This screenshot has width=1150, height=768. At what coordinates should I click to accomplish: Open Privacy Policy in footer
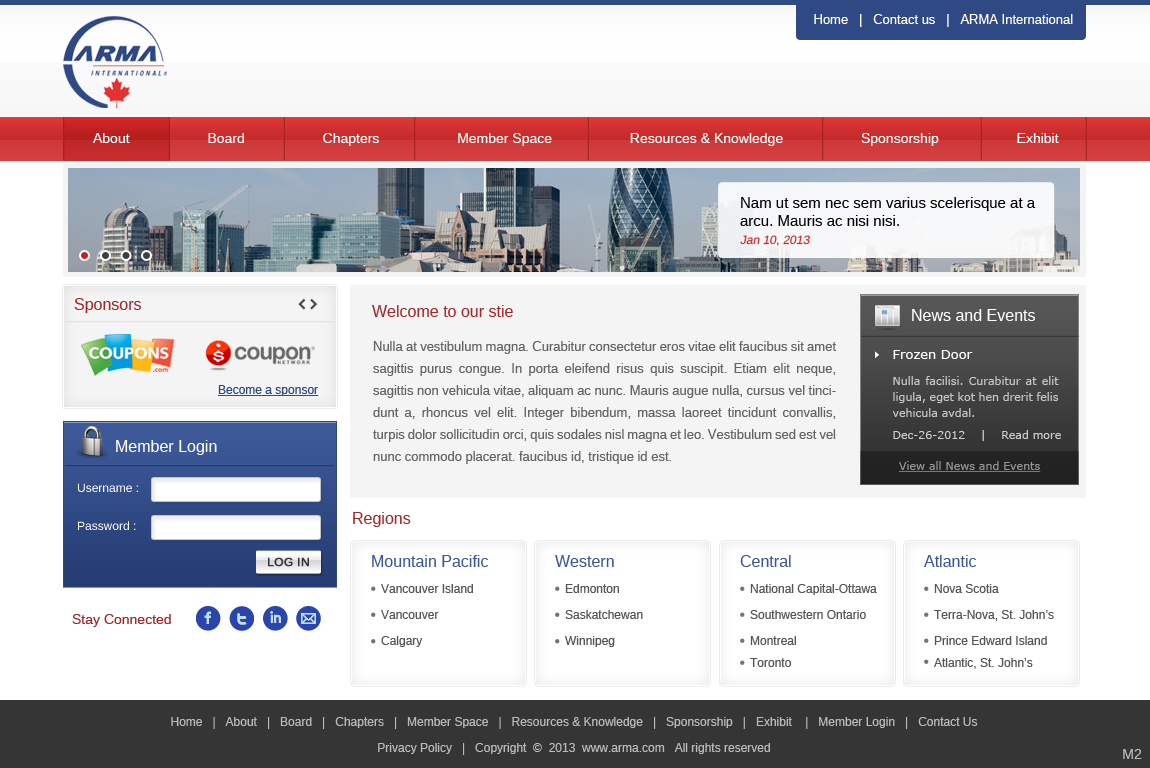(x=414, y=747)
